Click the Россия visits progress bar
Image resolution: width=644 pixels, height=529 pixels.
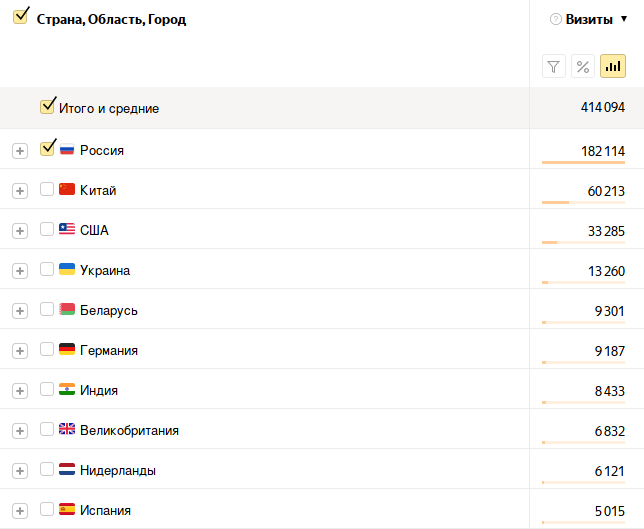(x=583, y=162)
